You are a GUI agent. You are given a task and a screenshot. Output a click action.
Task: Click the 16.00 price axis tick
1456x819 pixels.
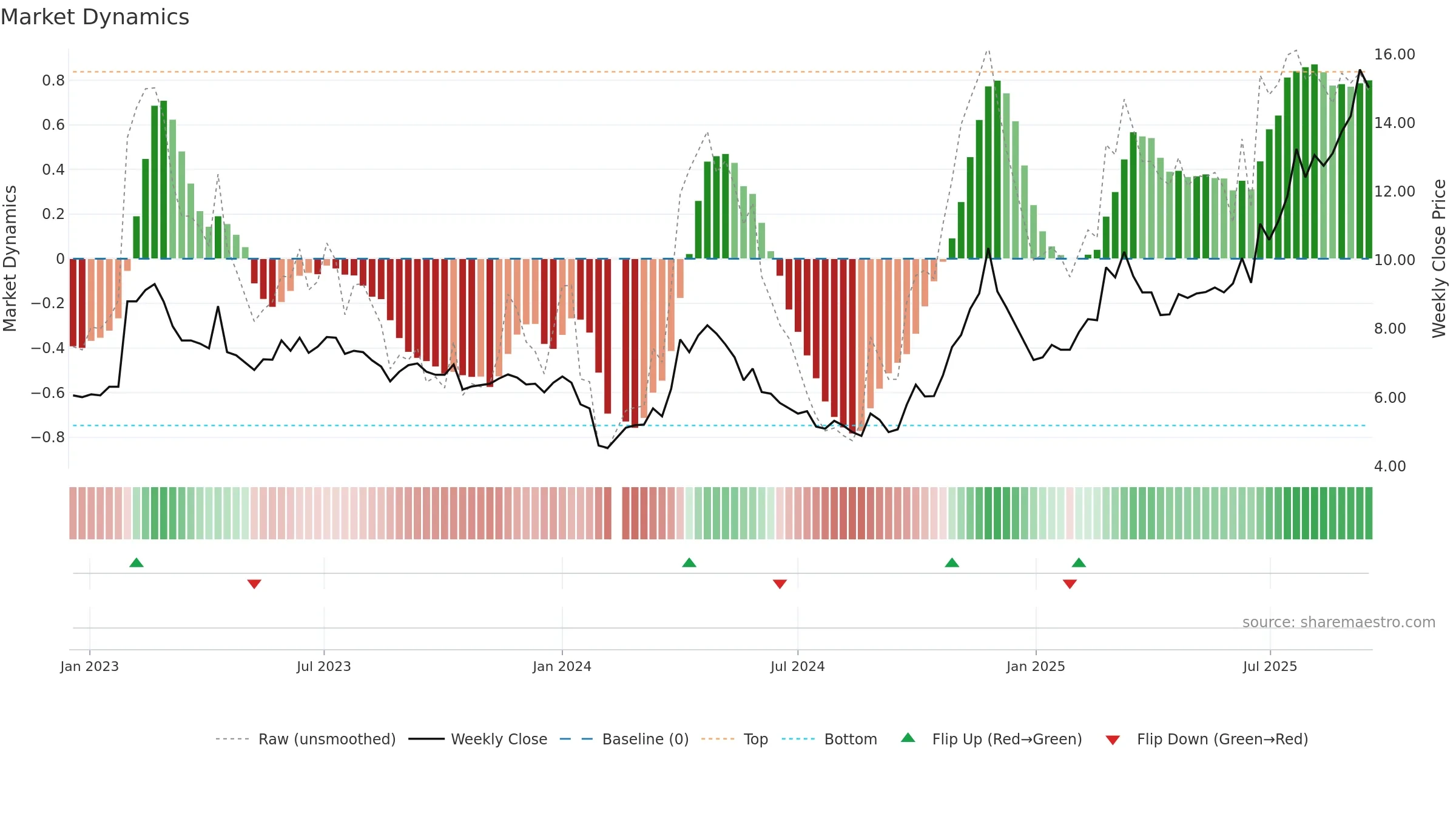pyautogui.click(x=1395, y=54)
